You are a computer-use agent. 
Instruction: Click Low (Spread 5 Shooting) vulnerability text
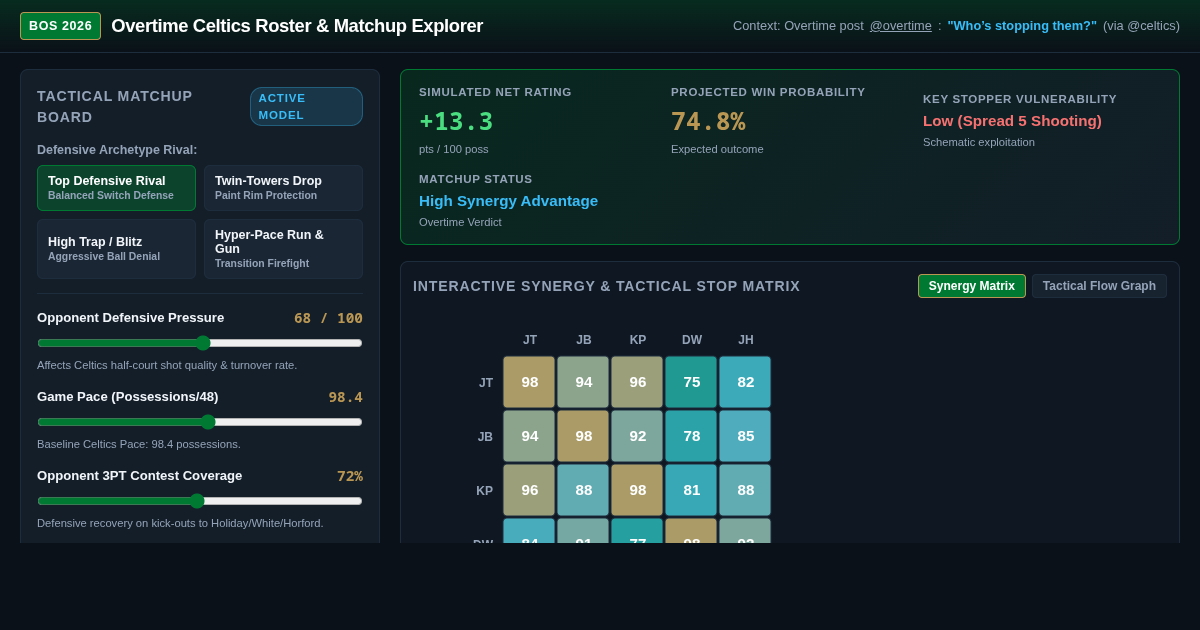[x=1012, y=121]
